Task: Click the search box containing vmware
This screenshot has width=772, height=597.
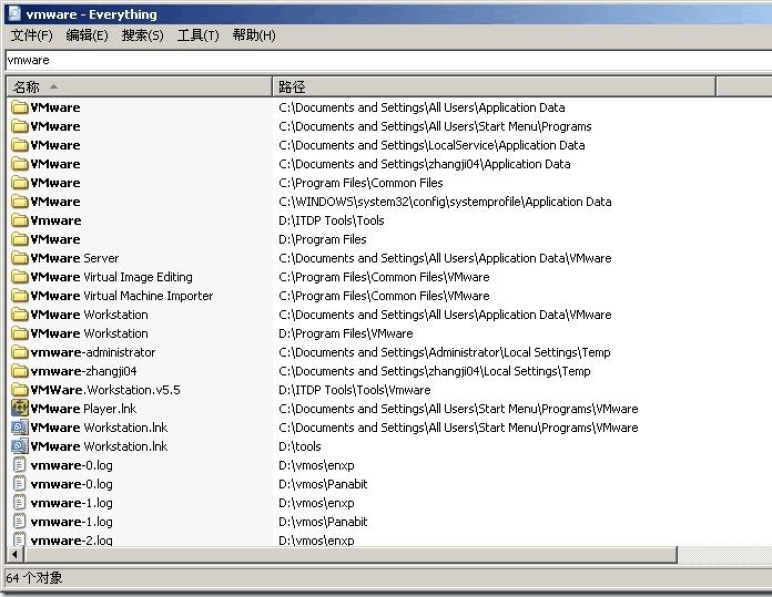Action: pyautogui.click(x=388, y=61)
